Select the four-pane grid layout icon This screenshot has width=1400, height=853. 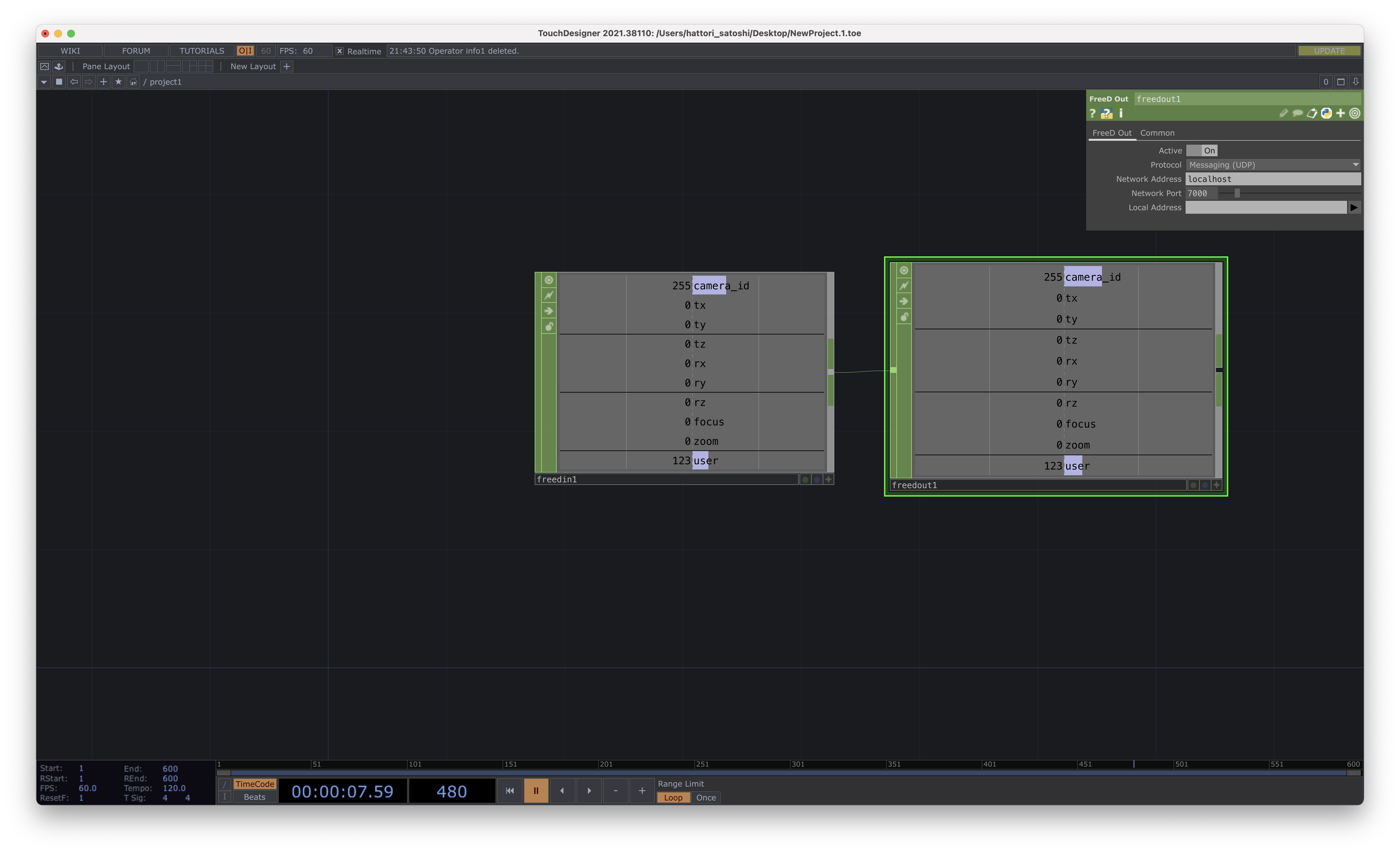206,67
